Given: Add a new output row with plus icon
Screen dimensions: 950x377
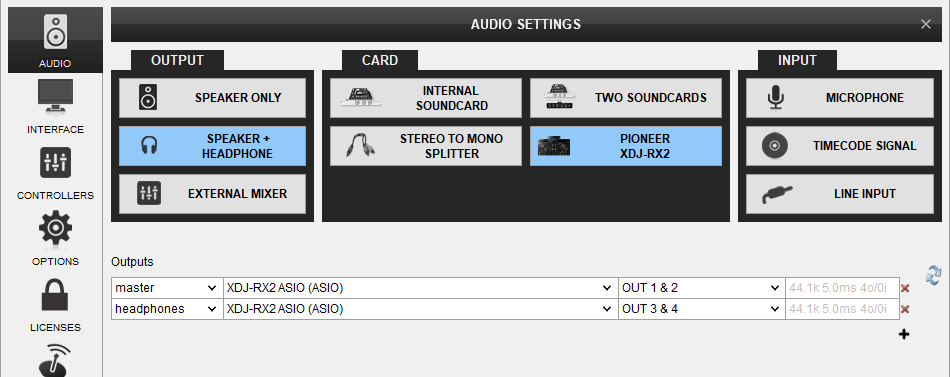Looking at the screenshot, I should (904, 334).
